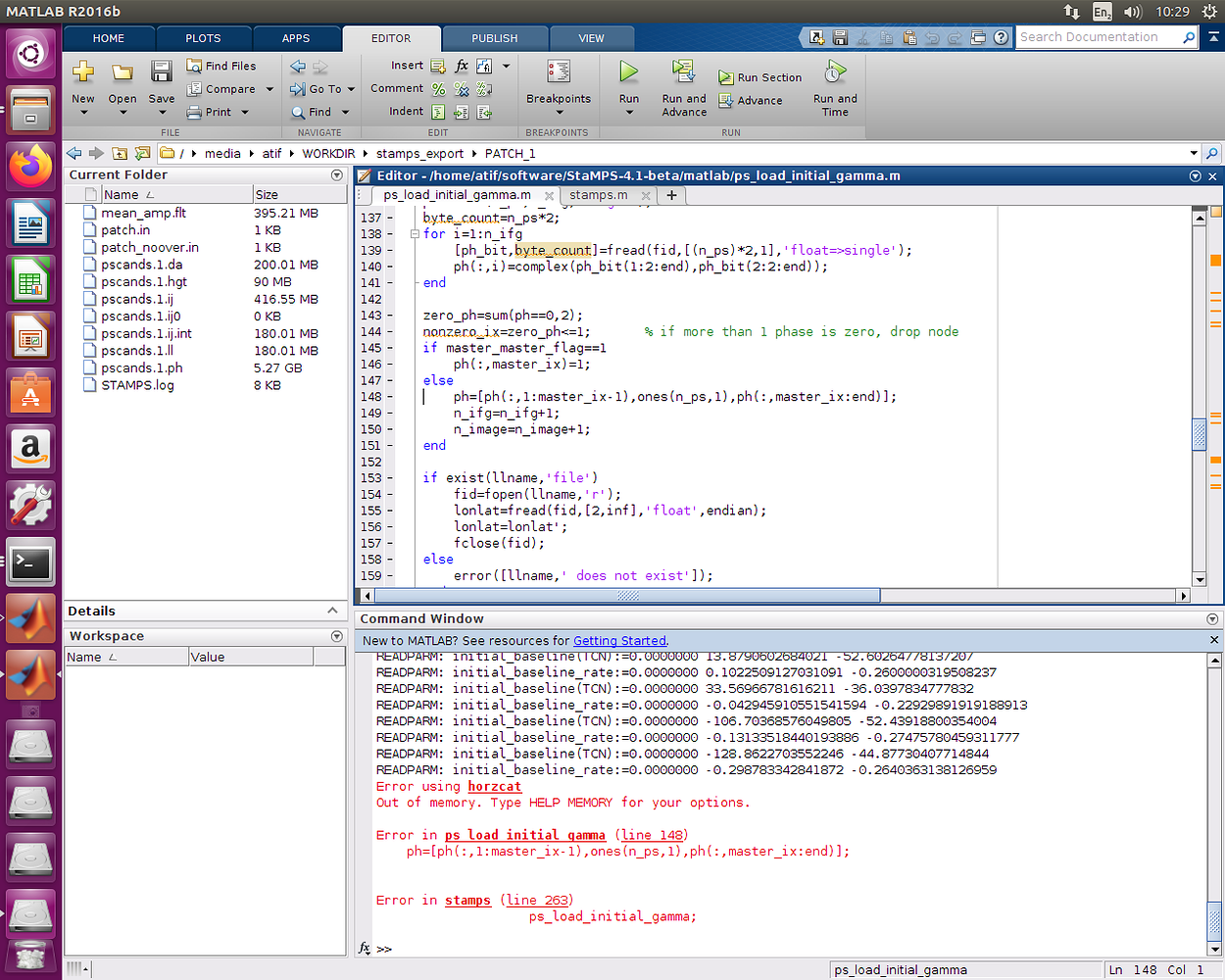Click the green Run script icon
Viewport: 1225px width, 980px height.
pyautogui.click(x=628, y=72)
